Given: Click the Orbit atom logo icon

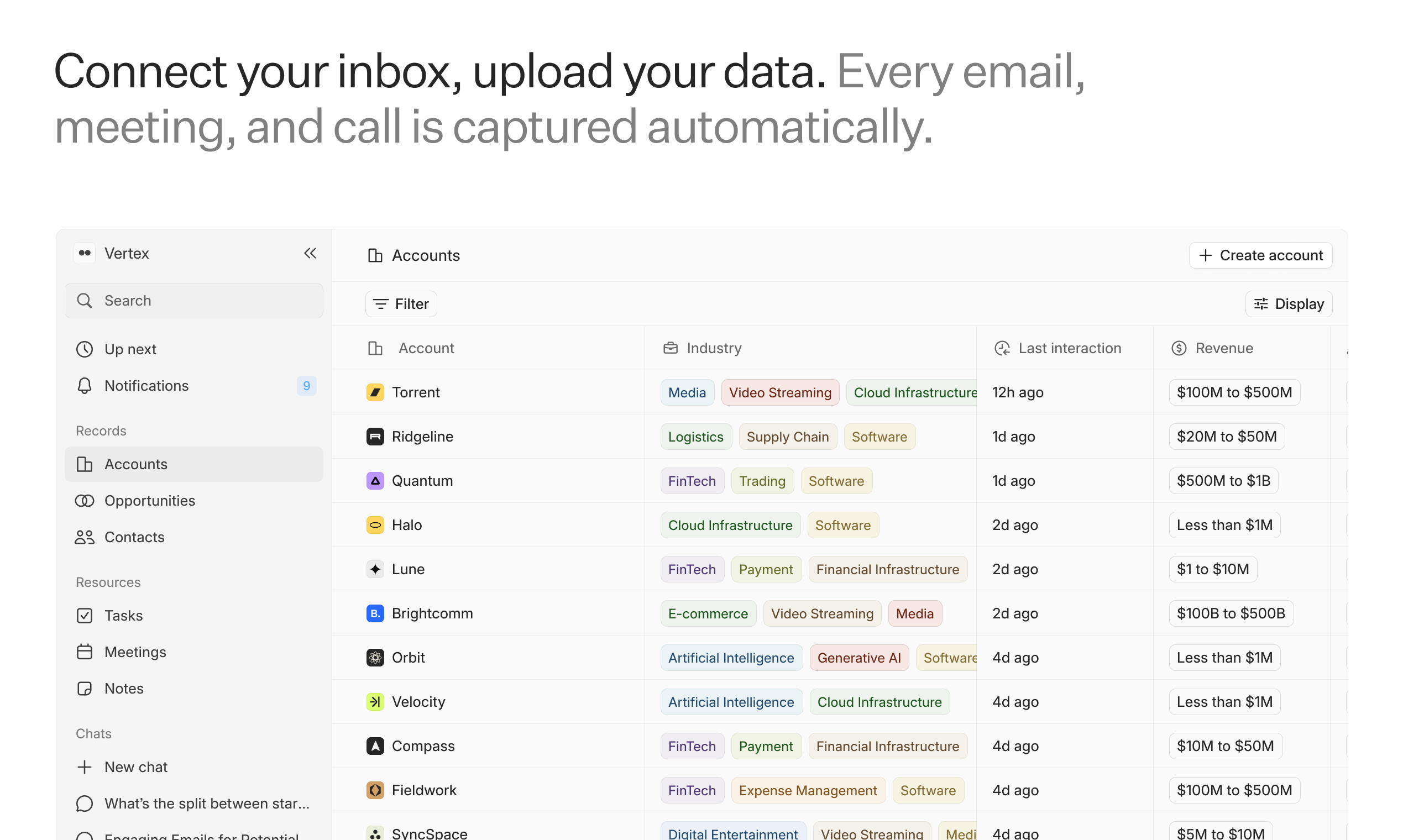Looking at the screenshot, I should click(x=375, y=657).
